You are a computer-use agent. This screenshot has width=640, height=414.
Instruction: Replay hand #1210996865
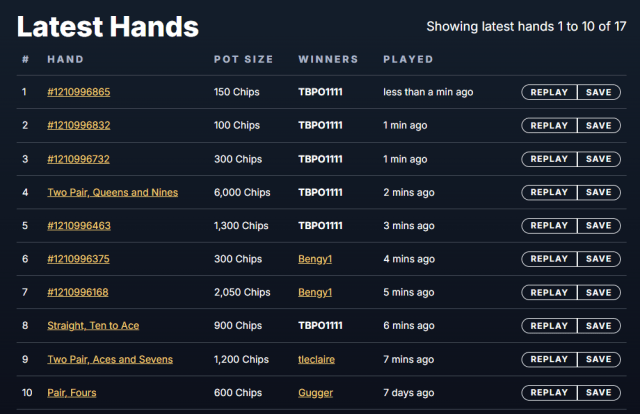(x=549, y=92)
